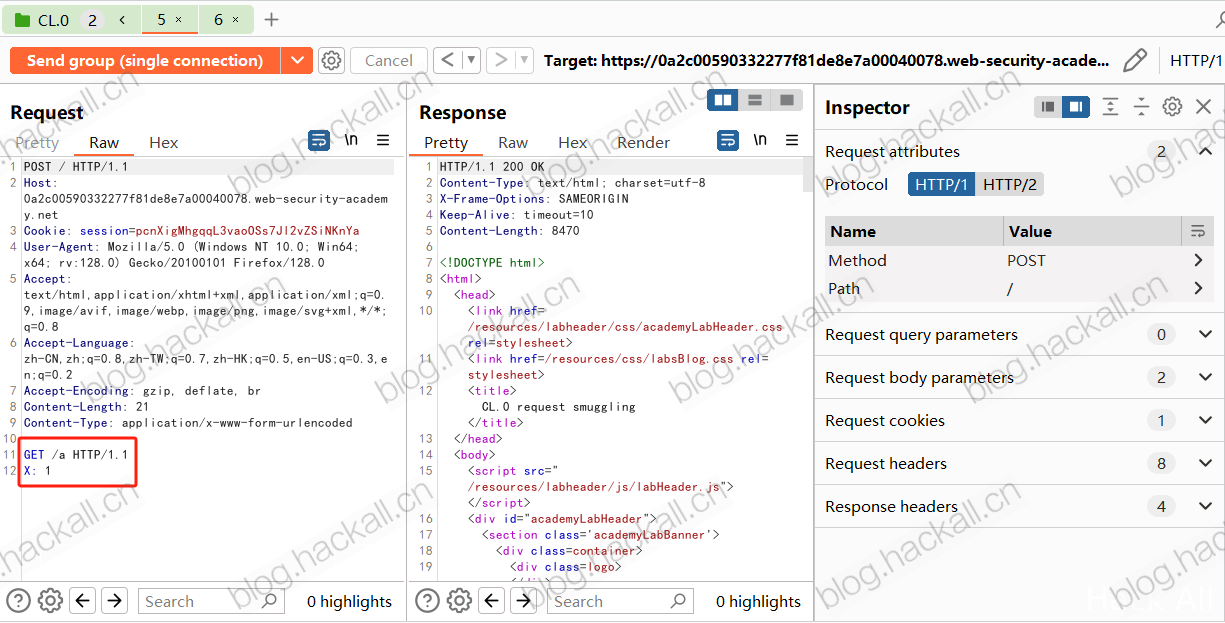Screen dimensions: 1225x623
Task: Select HTTP/1 protocol in Inspector
Action: pyautogui.click(x=941, y=184)
